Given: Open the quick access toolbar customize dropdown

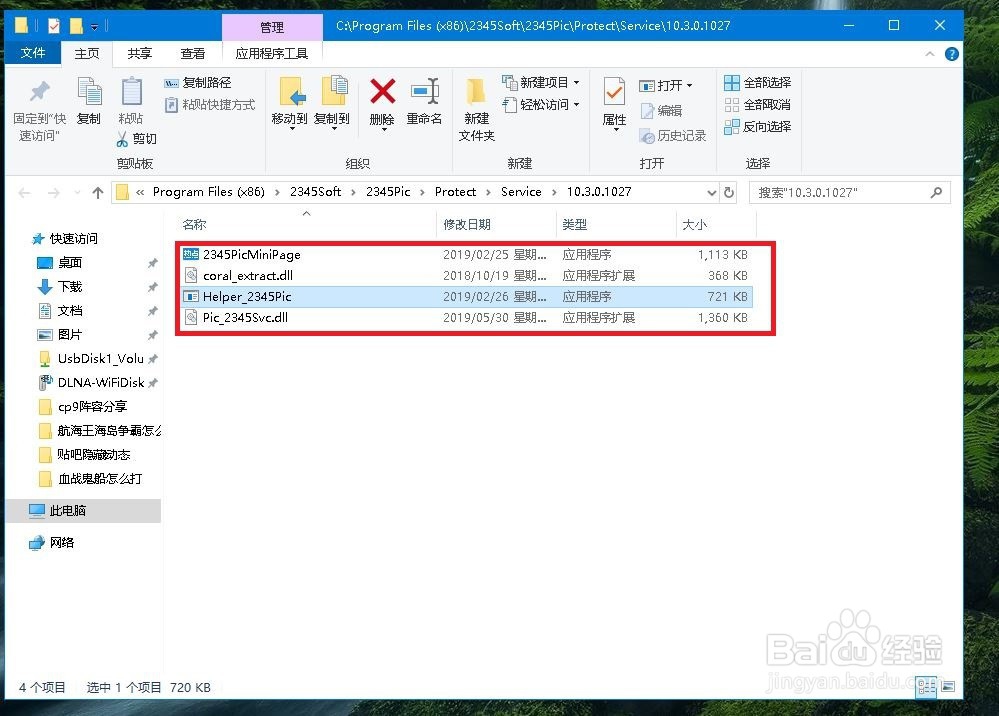Looking at the screenshot, I should [x=94, y=27].
